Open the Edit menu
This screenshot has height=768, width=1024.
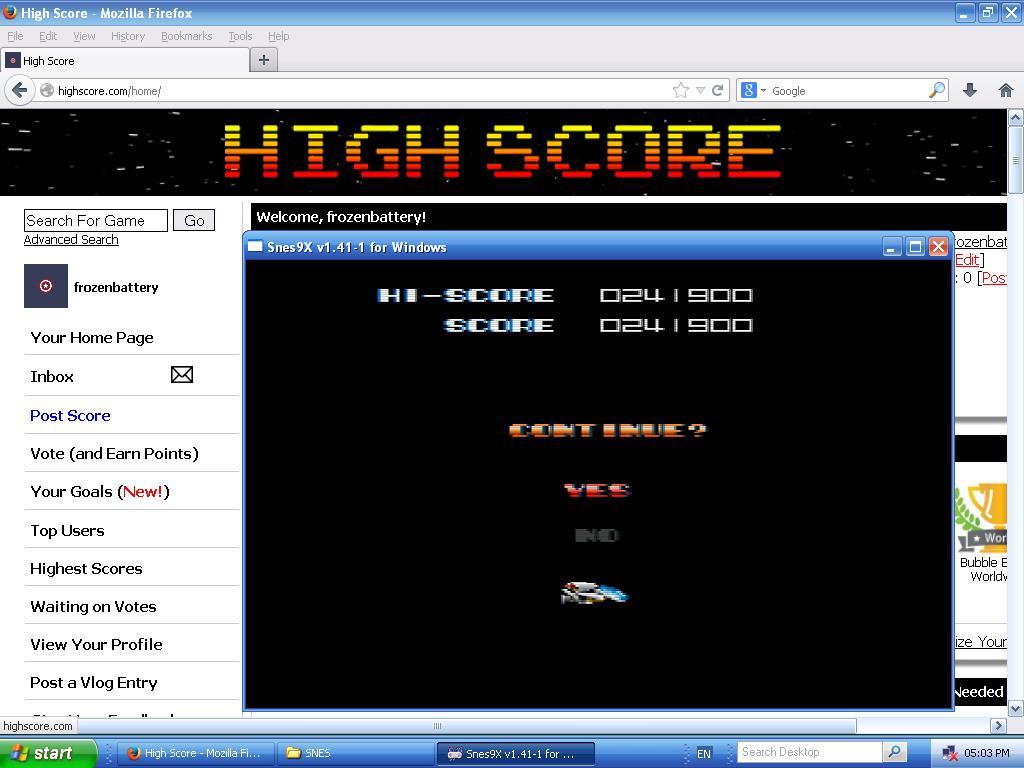click(x=48, y=36)
